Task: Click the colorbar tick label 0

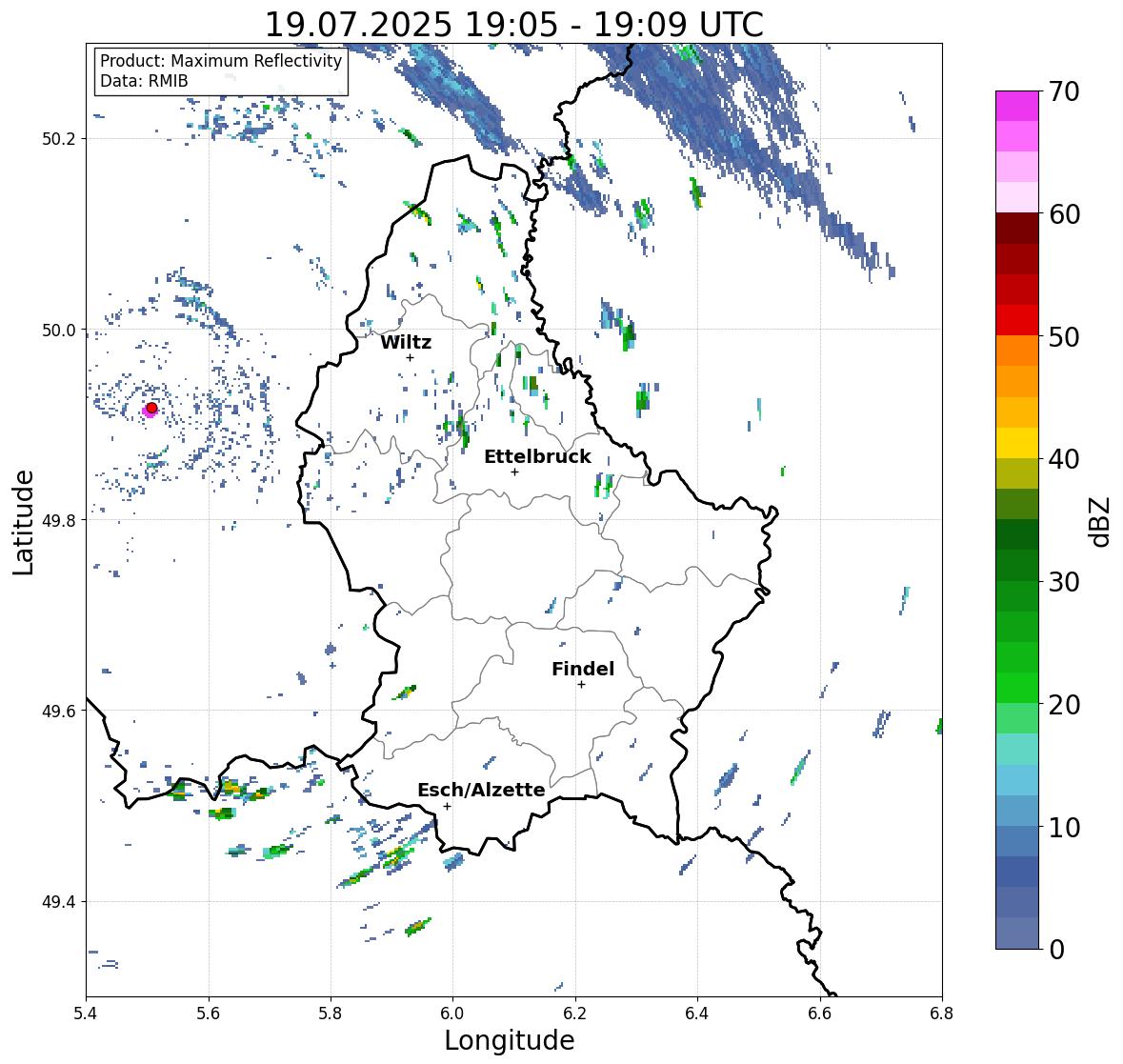Action: point(1056,950)
